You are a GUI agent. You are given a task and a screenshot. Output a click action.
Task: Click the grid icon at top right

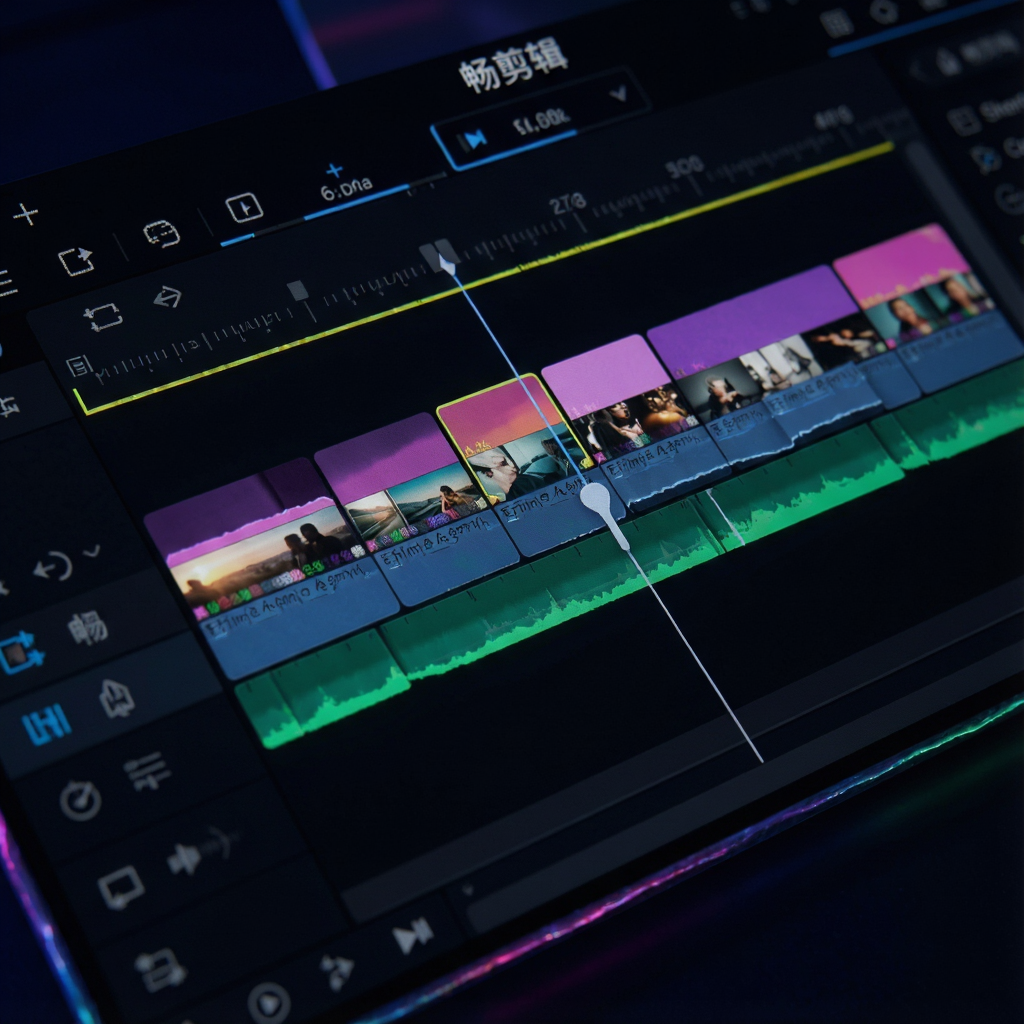point(836,24)
